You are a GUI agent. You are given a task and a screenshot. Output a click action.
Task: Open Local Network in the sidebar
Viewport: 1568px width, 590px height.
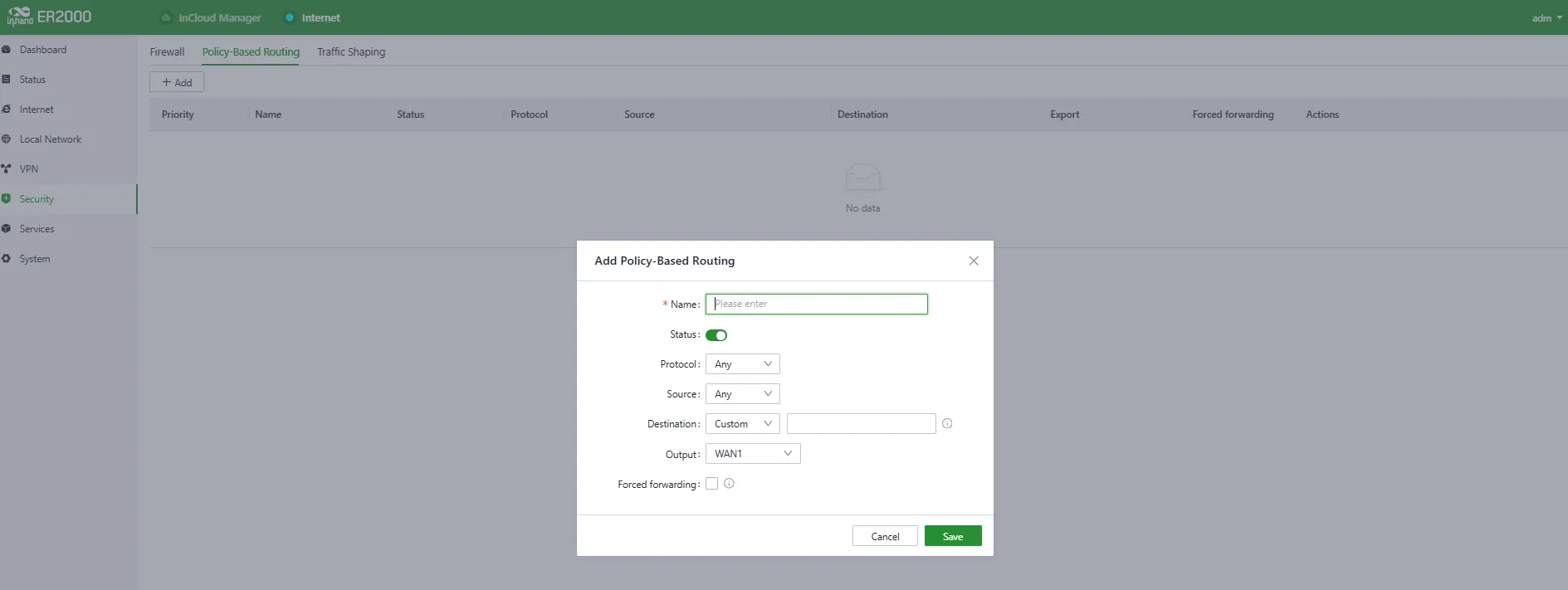click(68, 139)
